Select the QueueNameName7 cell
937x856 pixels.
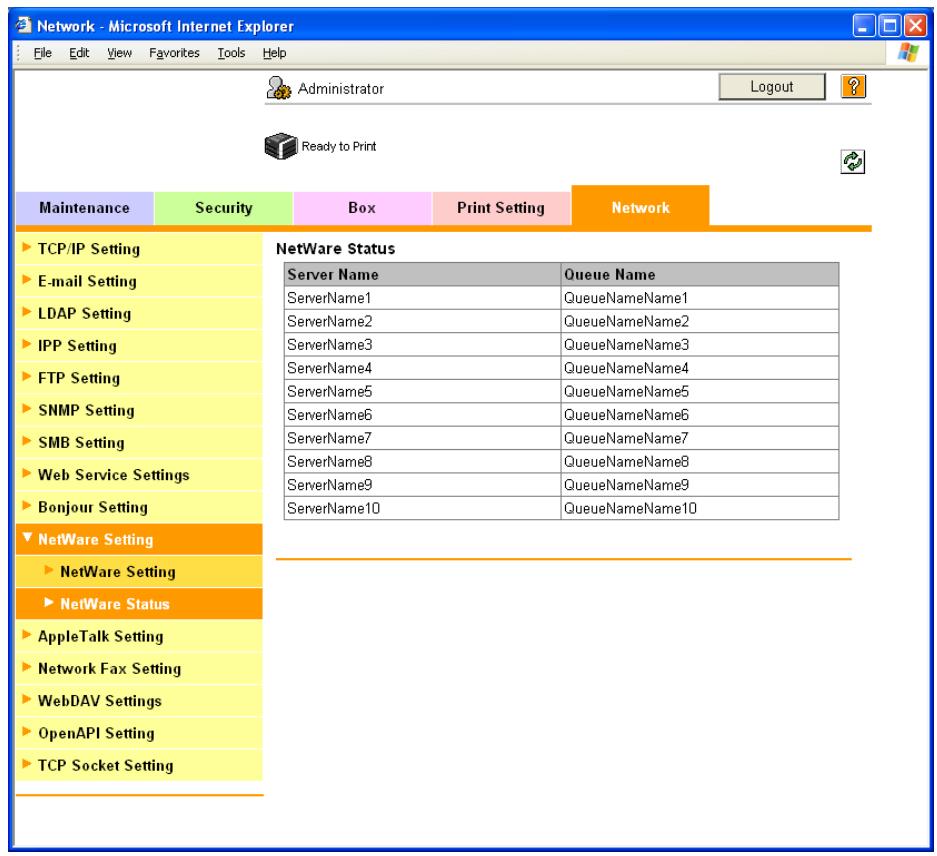pyautogui.click(x=700, y=438)
